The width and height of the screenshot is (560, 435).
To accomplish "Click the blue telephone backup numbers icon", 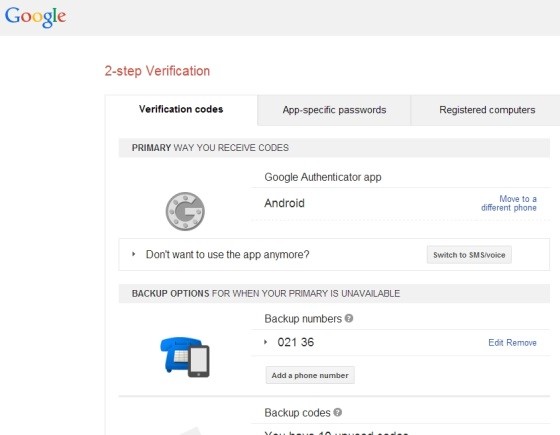I will click(185, 357).
